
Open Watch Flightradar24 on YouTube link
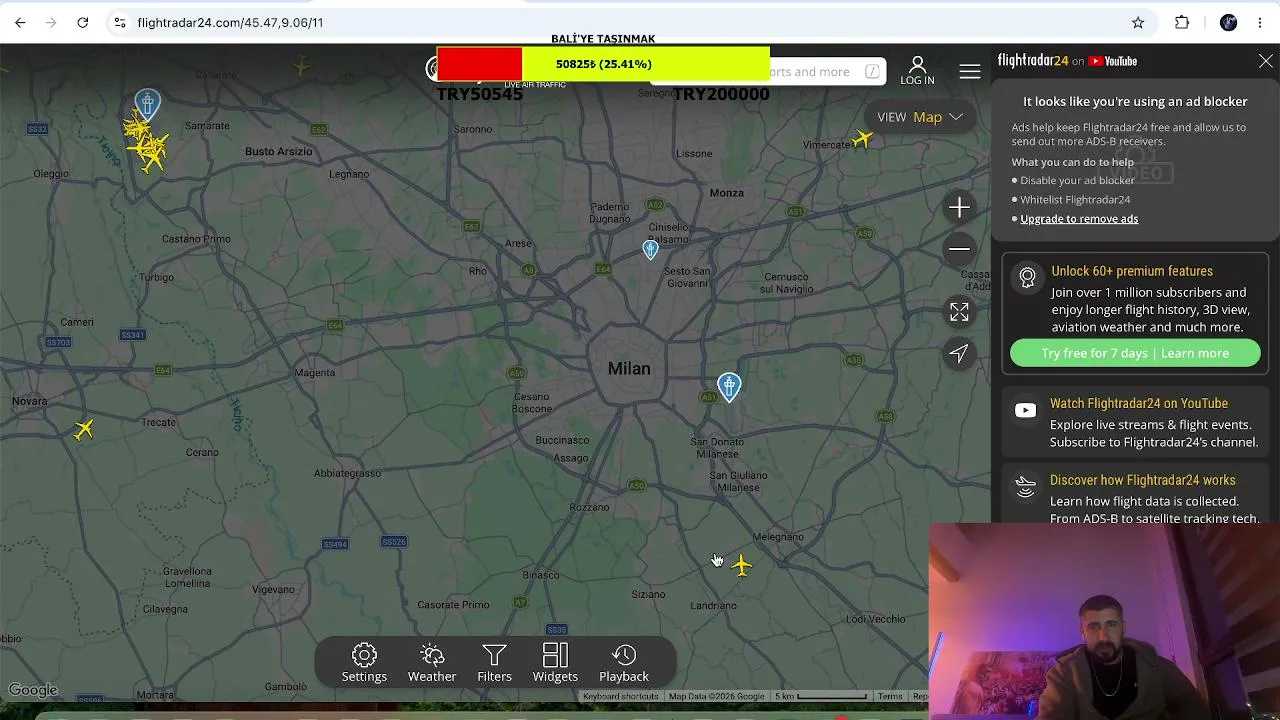1139,403
